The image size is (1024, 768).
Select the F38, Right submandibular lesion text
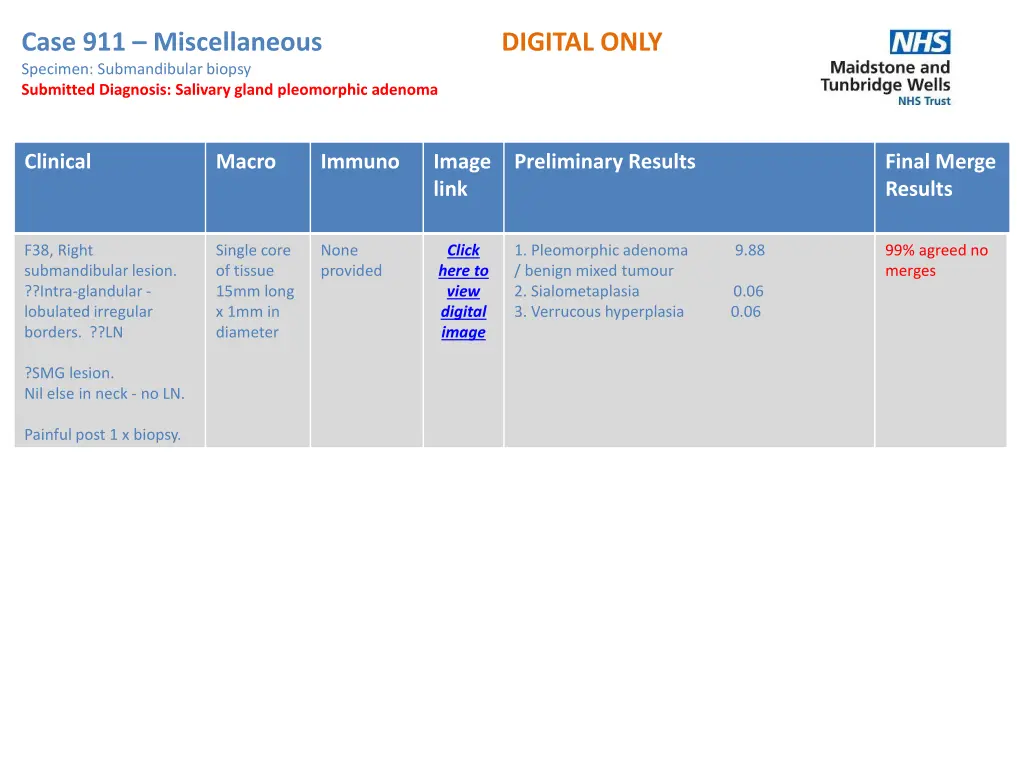point(100,261)
